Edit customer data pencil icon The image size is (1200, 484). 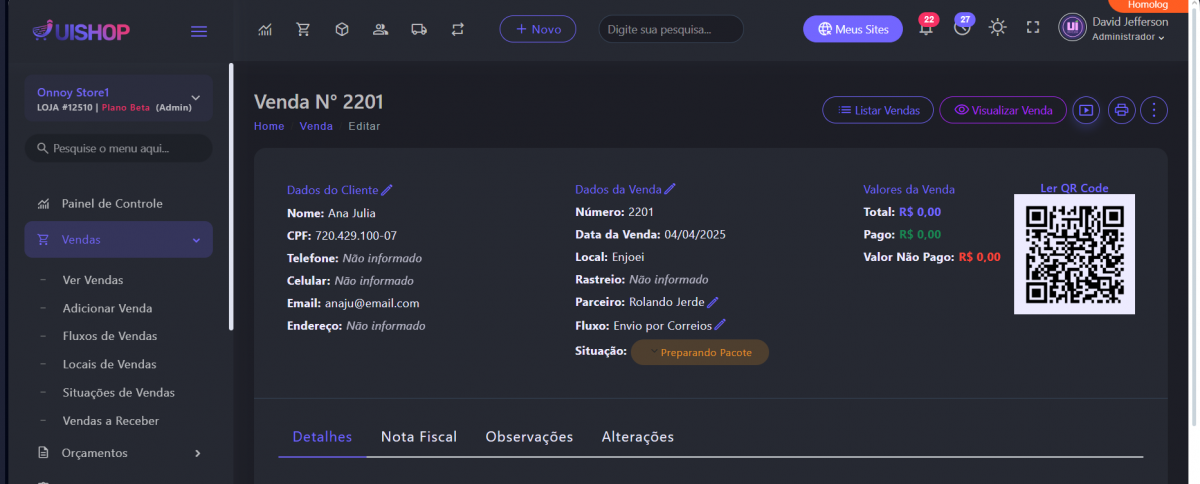coord(387,190)
